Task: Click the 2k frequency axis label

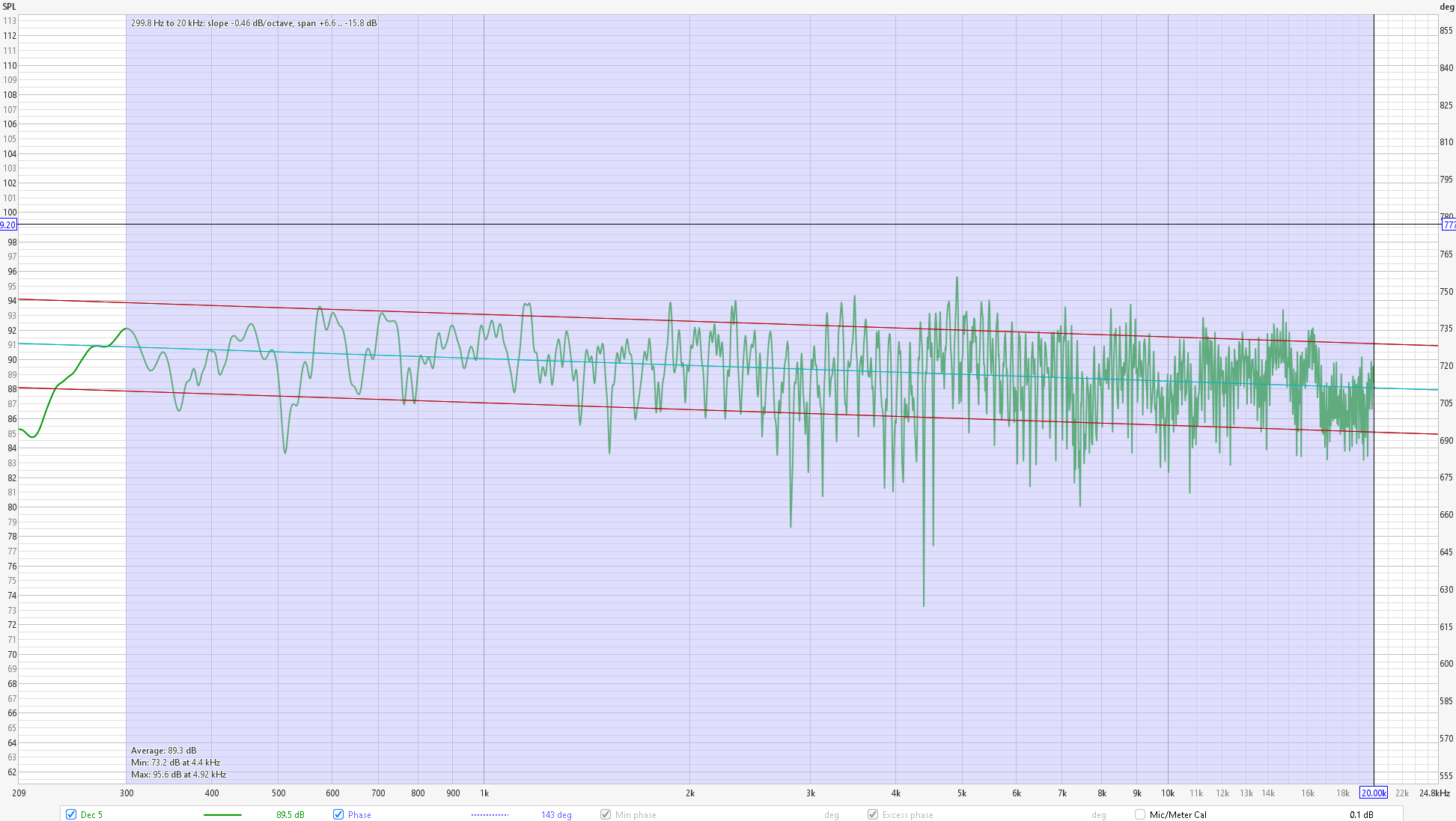Action: tap(689, 793)
